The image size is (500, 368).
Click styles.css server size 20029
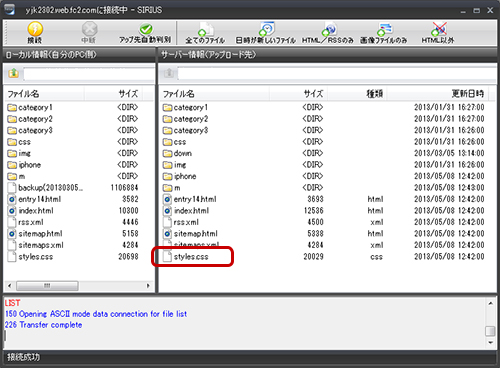(313, 257)
